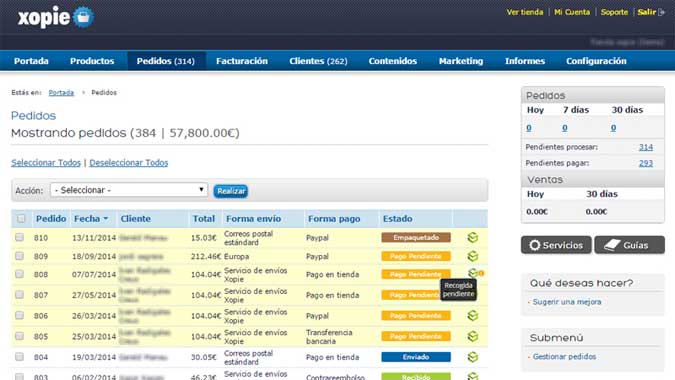
Task: Click the Soporte link
Action: click(614, 12)
